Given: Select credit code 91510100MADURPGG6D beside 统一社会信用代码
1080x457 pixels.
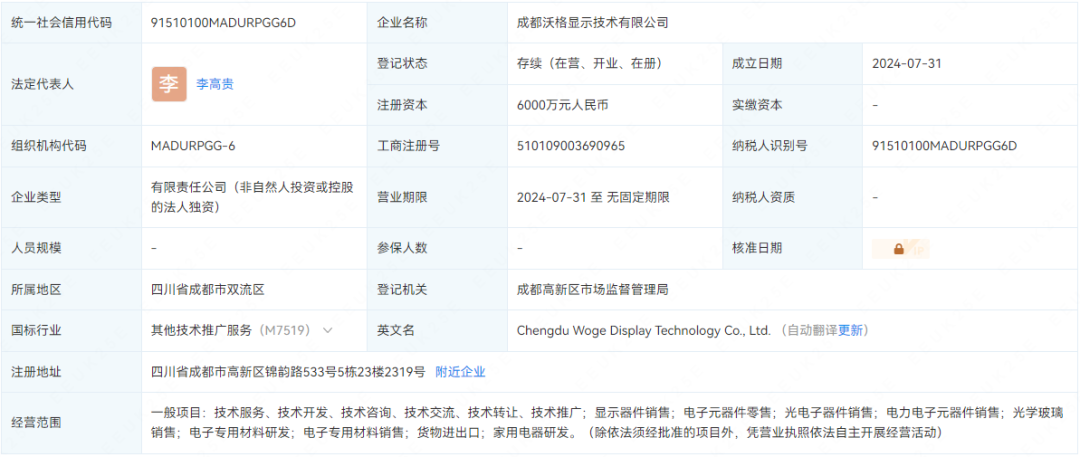Looking at the screenshot, I should [x=224, y=22].
